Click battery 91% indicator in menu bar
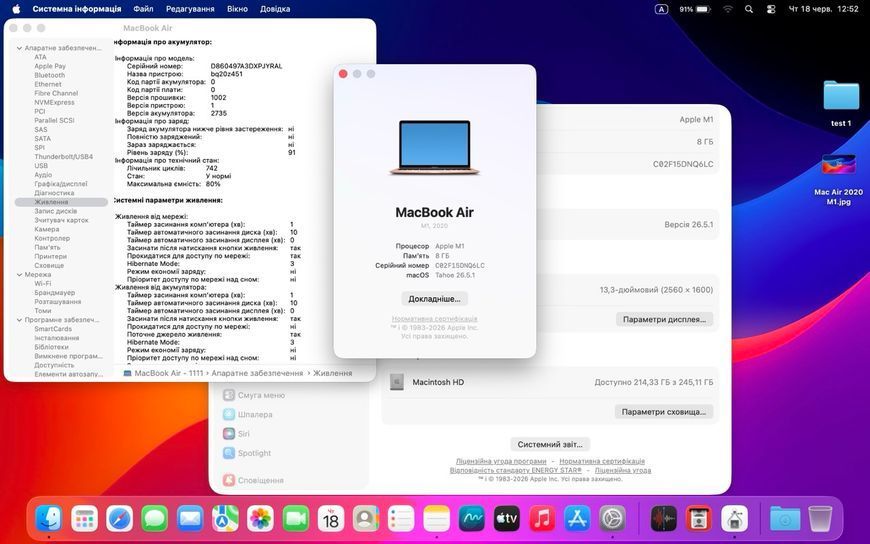Viewport: 870px width, 544px height. [695, 9]
